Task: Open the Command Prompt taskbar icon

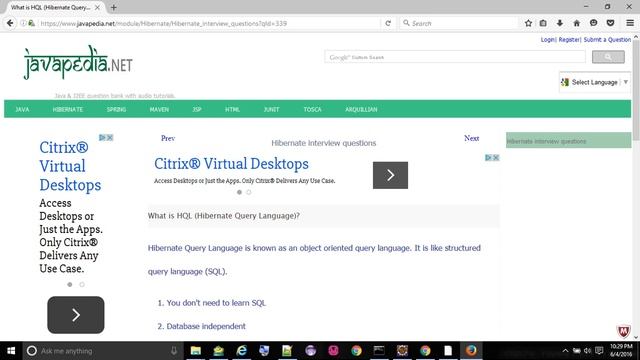Action: 379,351
